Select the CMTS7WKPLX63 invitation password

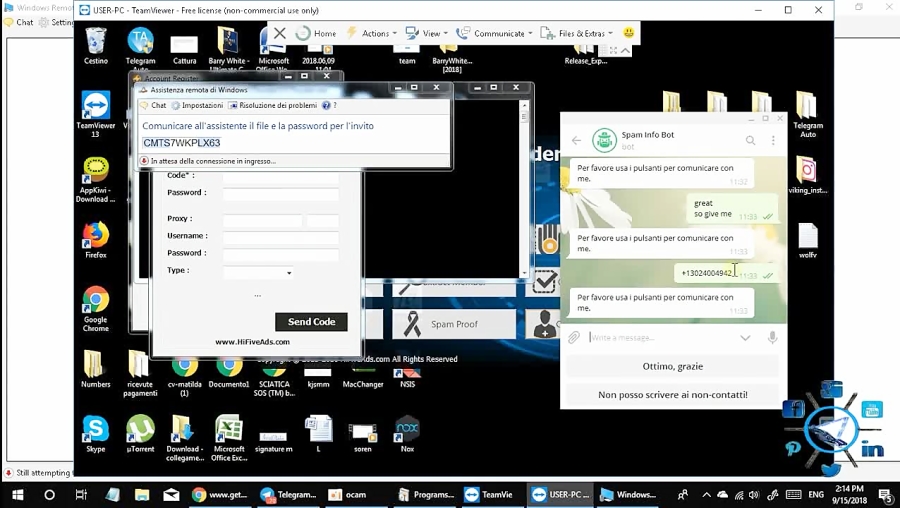[182, 143]
